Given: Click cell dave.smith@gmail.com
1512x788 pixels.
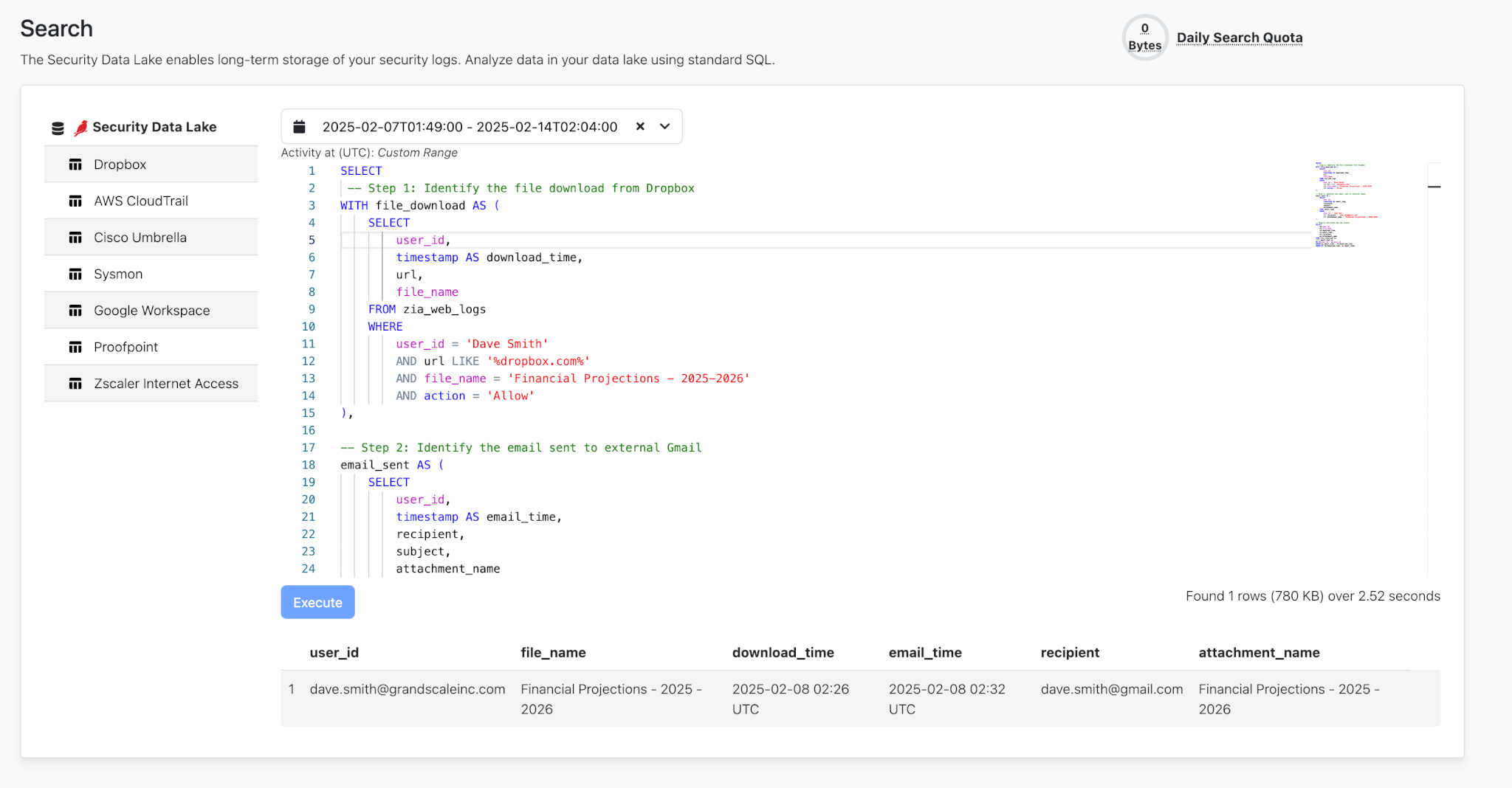Looking at the screenshot, I should pyautogui.click(x=1112, y=689).
